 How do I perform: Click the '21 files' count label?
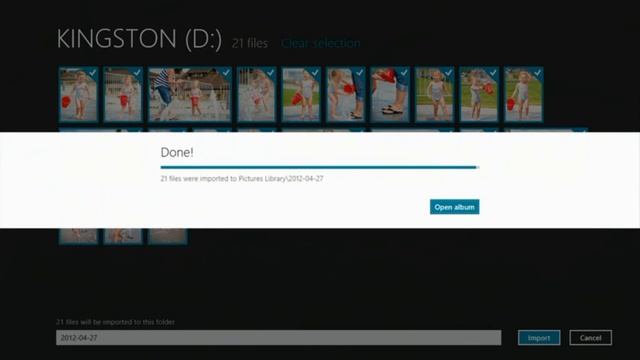(250, 43)
